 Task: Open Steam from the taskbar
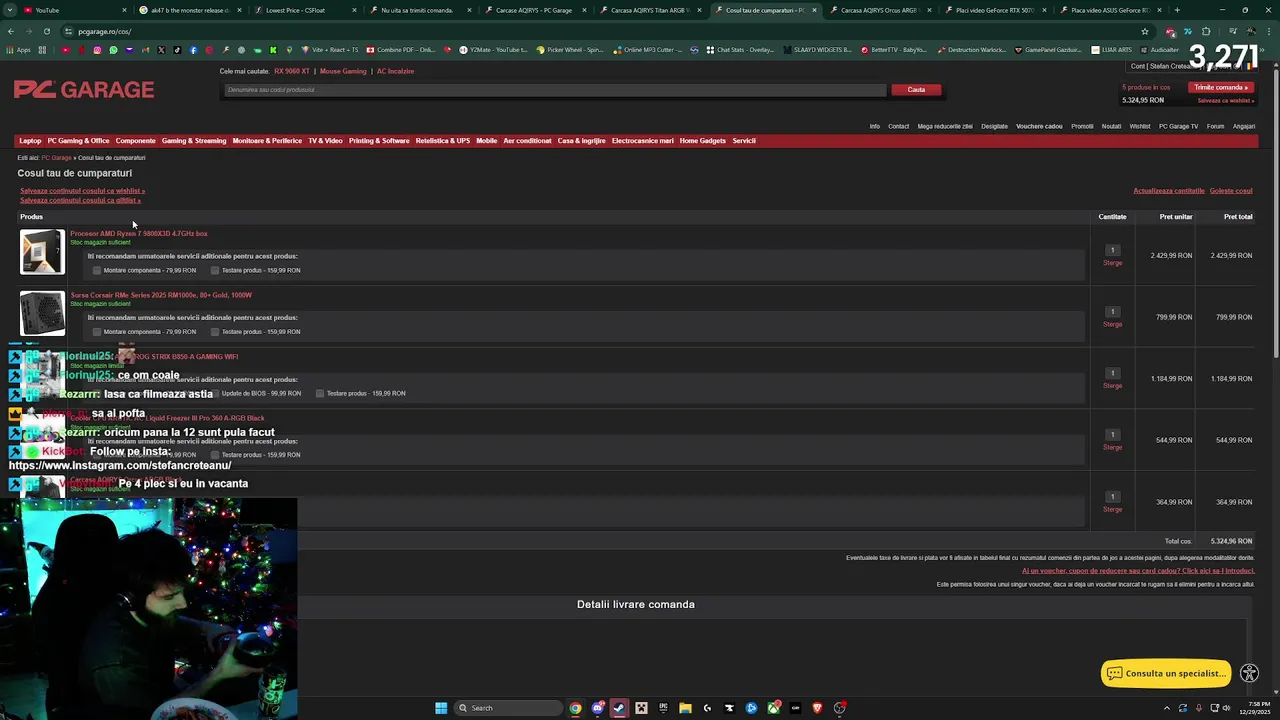click(x=619, y=708)
